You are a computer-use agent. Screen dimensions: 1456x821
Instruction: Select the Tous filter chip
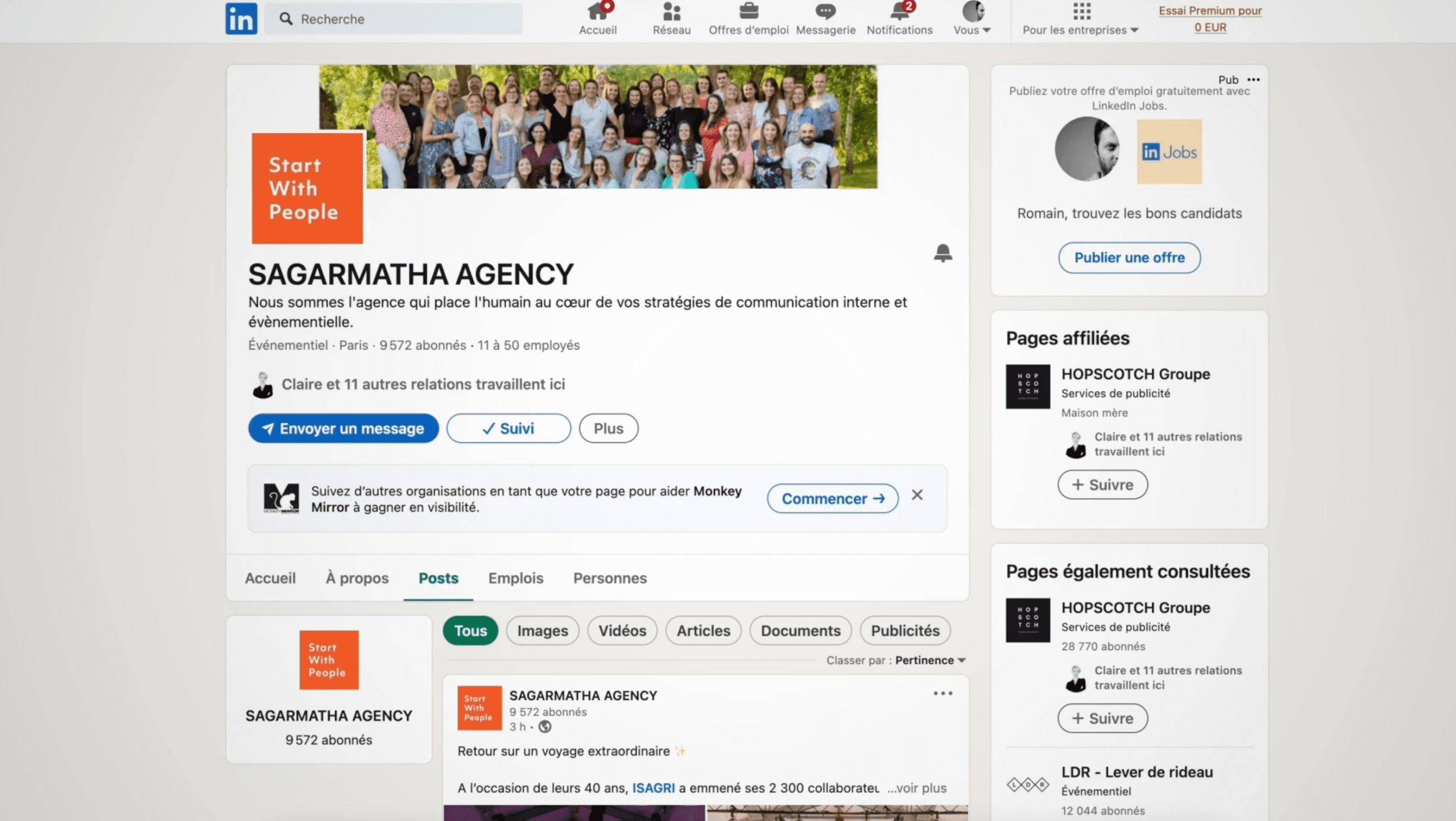470,631
